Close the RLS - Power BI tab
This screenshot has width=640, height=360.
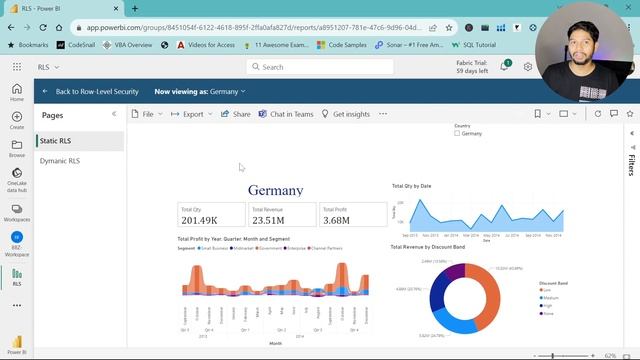[x=116, y=9]
